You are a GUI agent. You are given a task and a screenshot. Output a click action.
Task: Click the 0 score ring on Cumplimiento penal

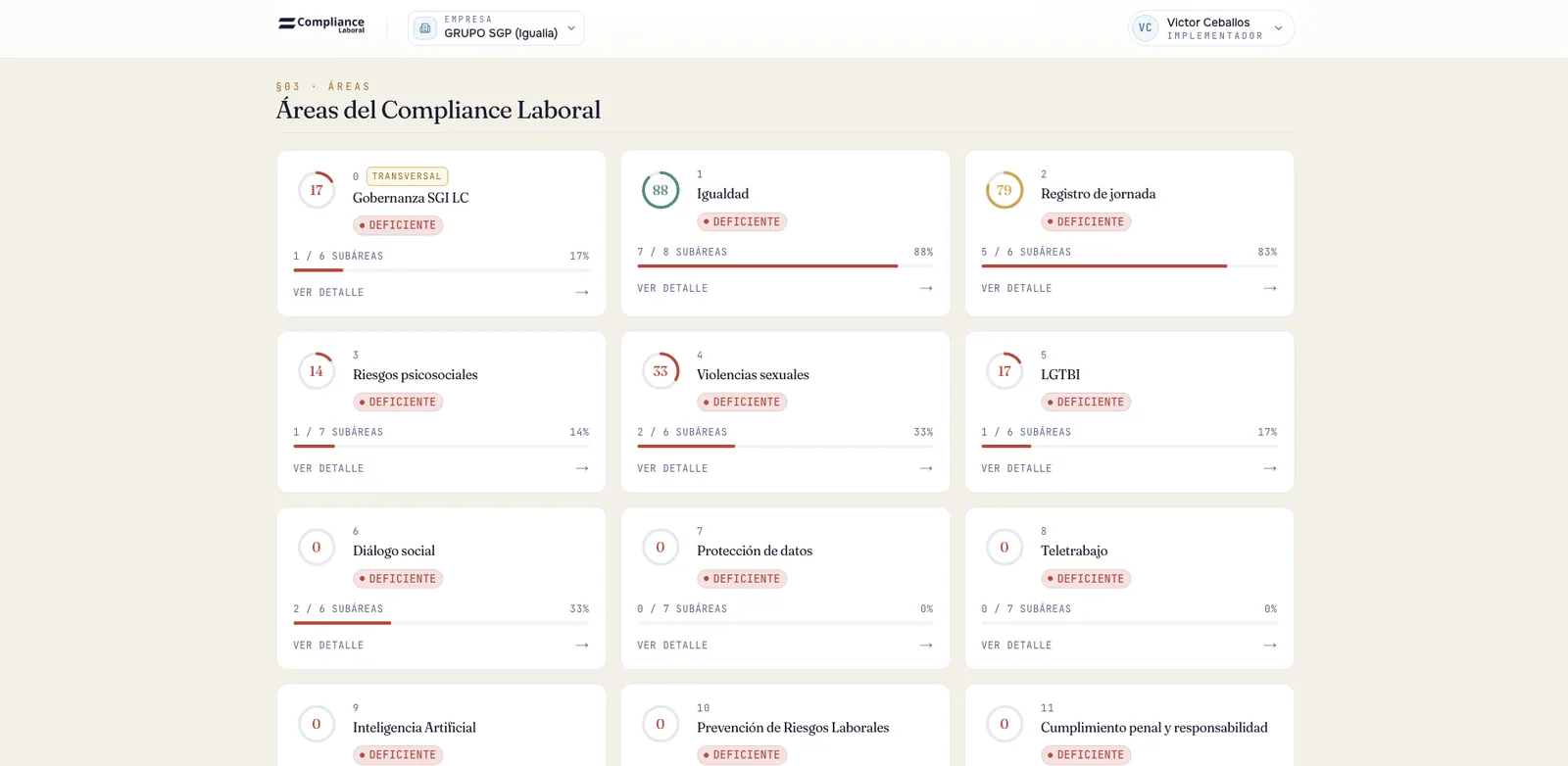(x=1004, y=724)
